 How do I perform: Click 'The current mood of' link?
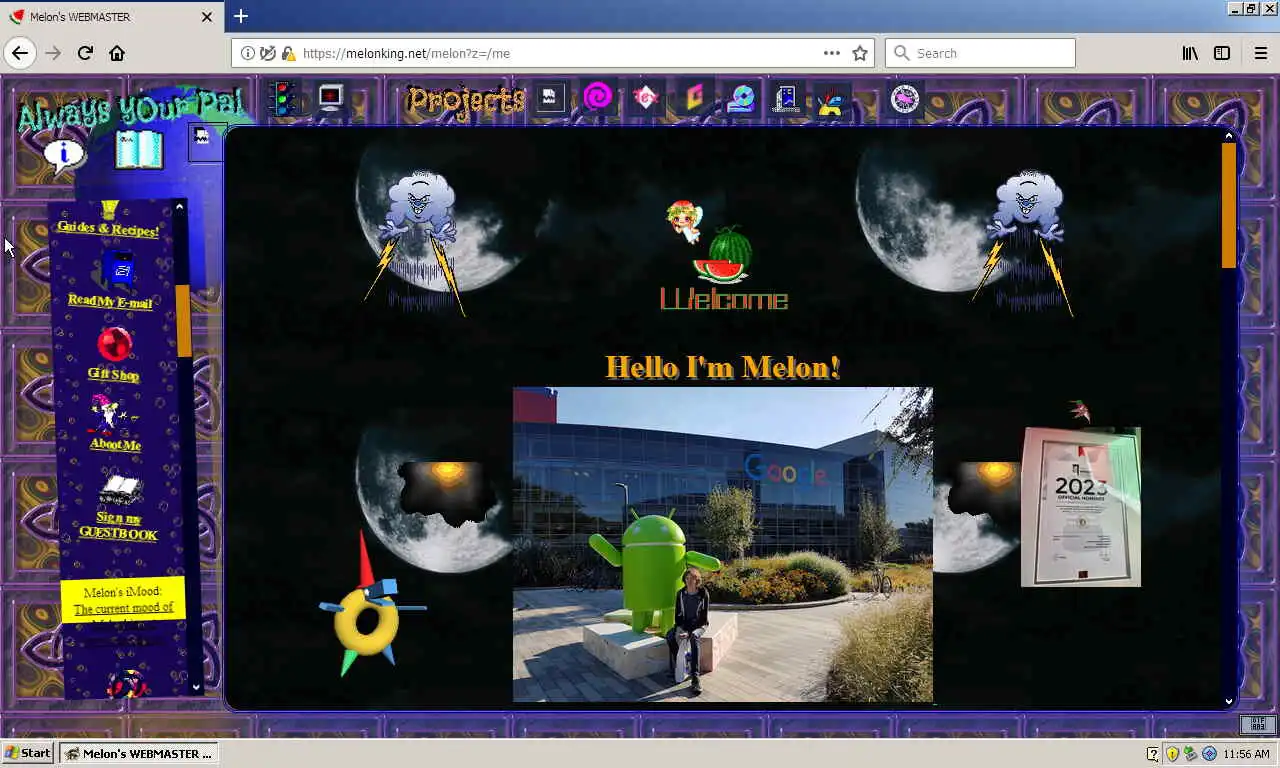pos(123,608)
